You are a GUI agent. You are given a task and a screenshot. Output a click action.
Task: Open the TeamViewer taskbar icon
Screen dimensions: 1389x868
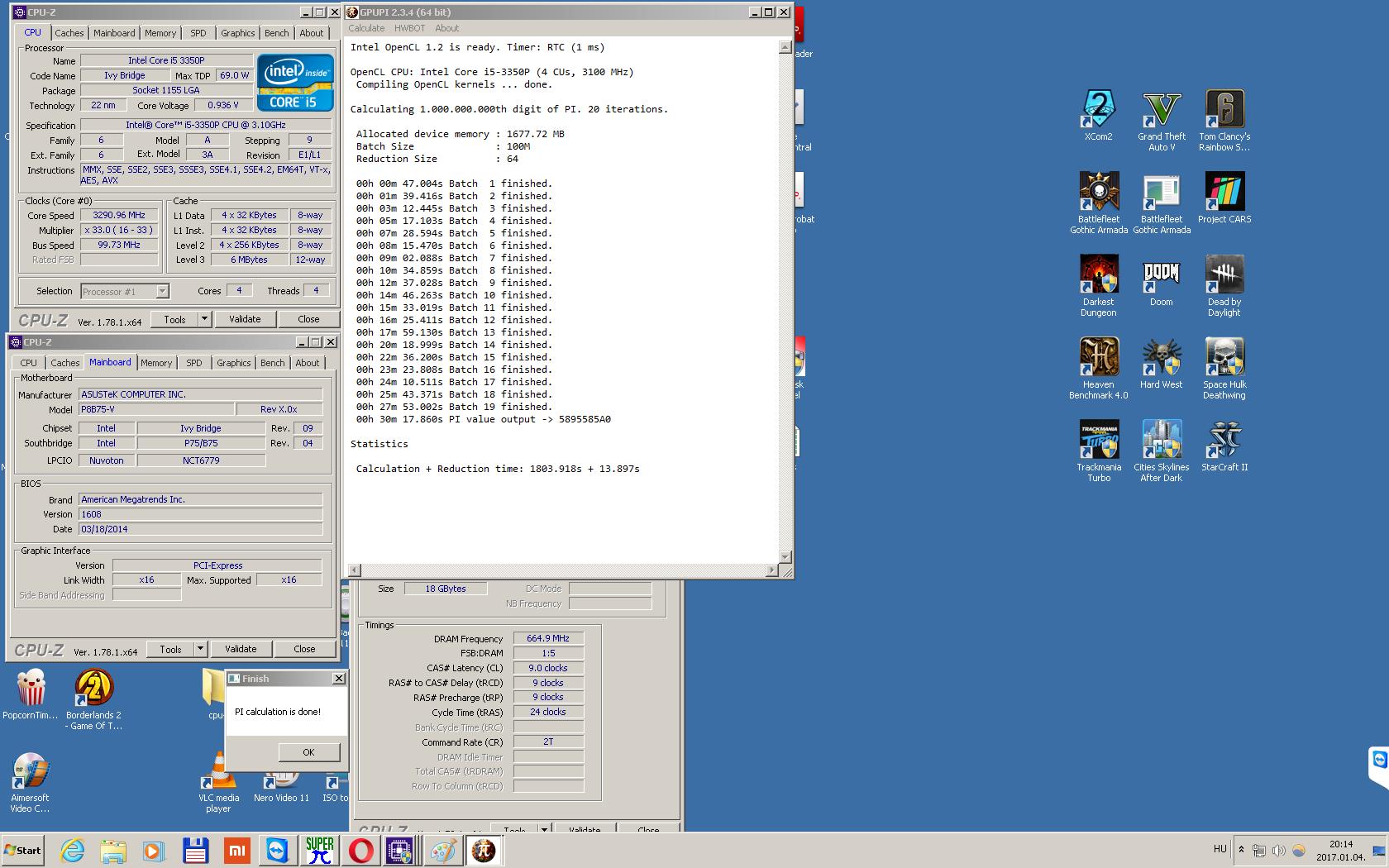pos(278,851)
